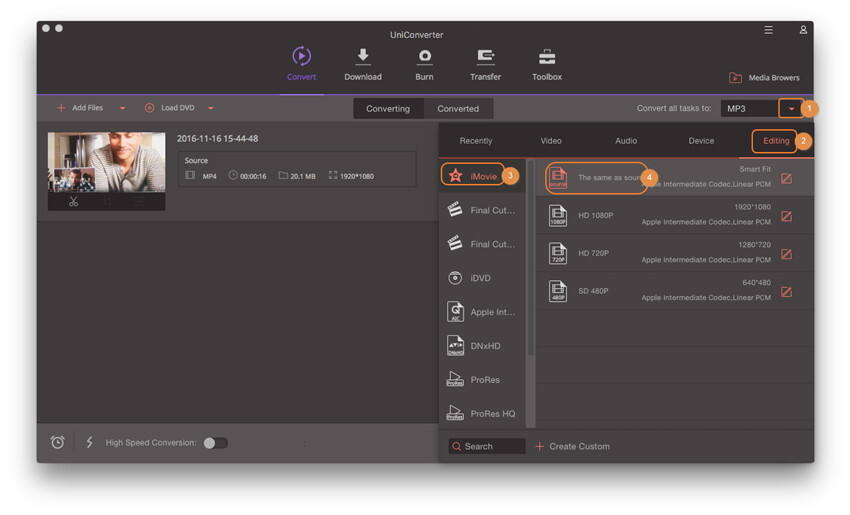Open the Convert section
Screen dimensions: 850x515
click(x=301, y=64)
